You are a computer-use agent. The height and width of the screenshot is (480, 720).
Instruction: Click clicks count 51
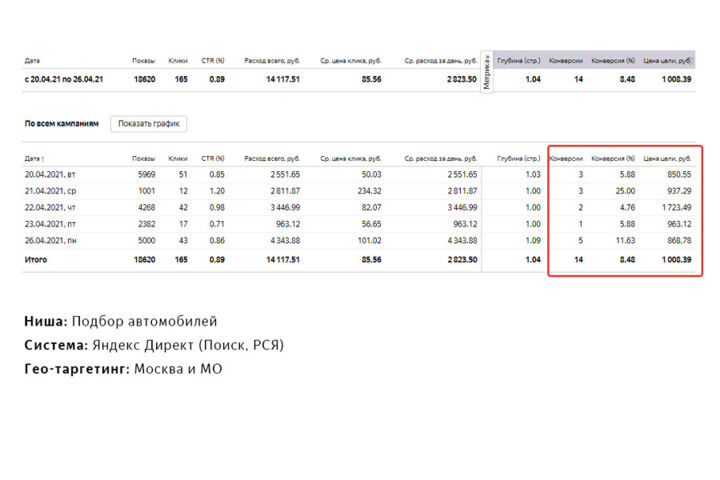point(183,175)
